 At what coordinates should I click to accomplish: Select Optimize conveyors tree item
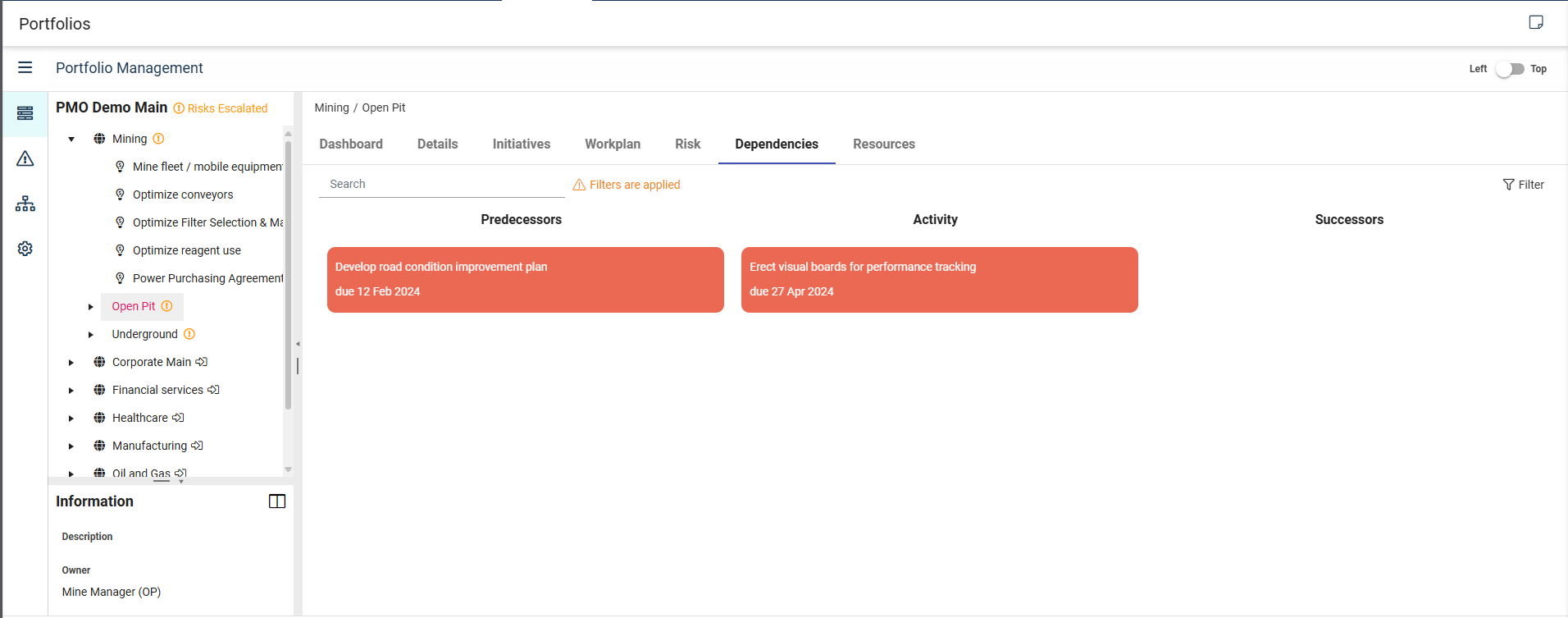click(x=183, y=195)
